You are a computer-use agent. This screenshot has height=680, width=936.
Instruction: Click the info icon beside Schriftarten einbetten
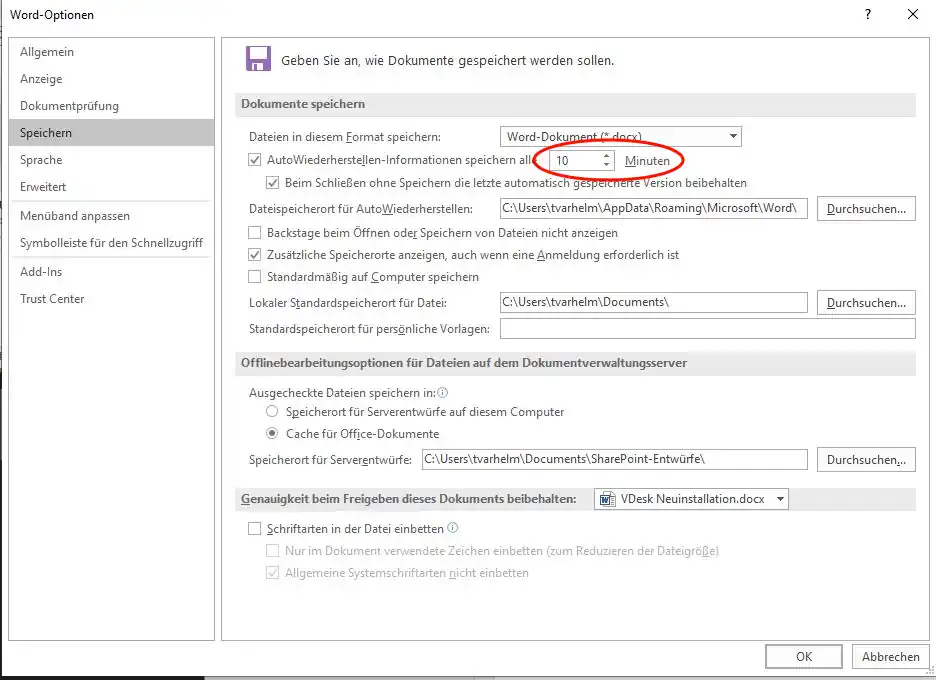pyautogui.click(x=453, y=528)
